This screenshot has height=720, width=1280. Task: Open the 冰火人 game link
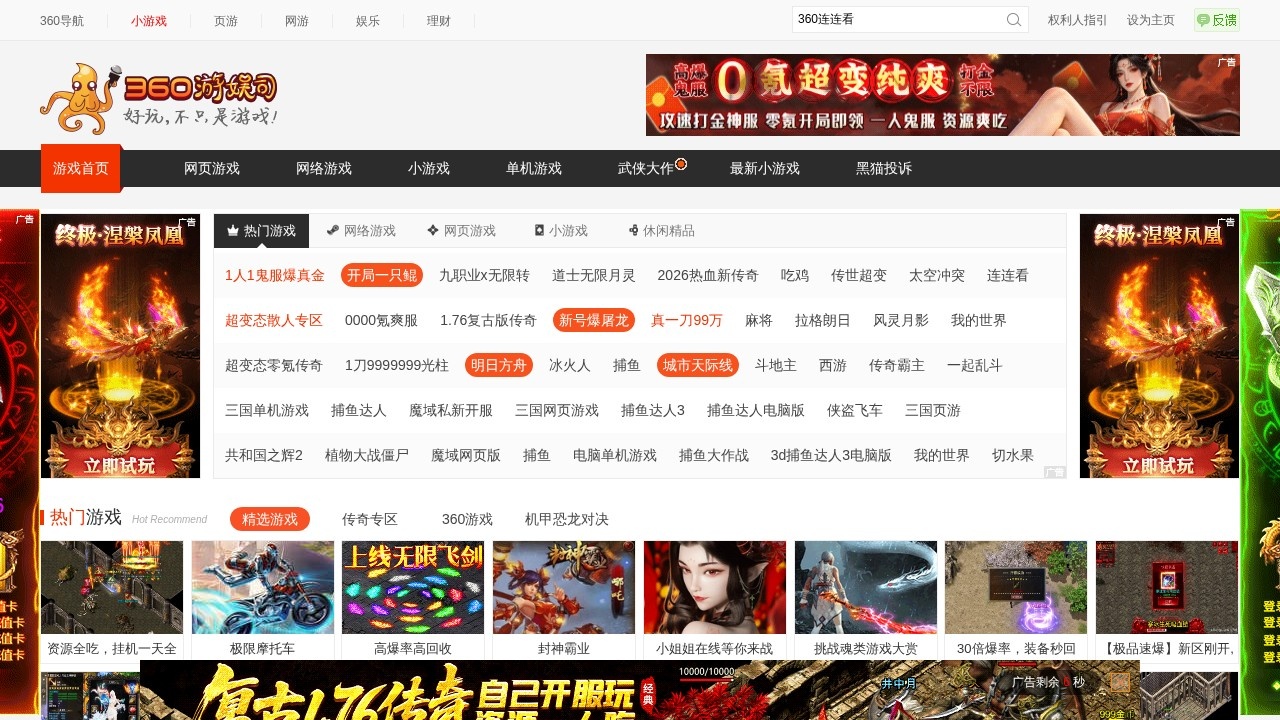(x=570, y=365)
